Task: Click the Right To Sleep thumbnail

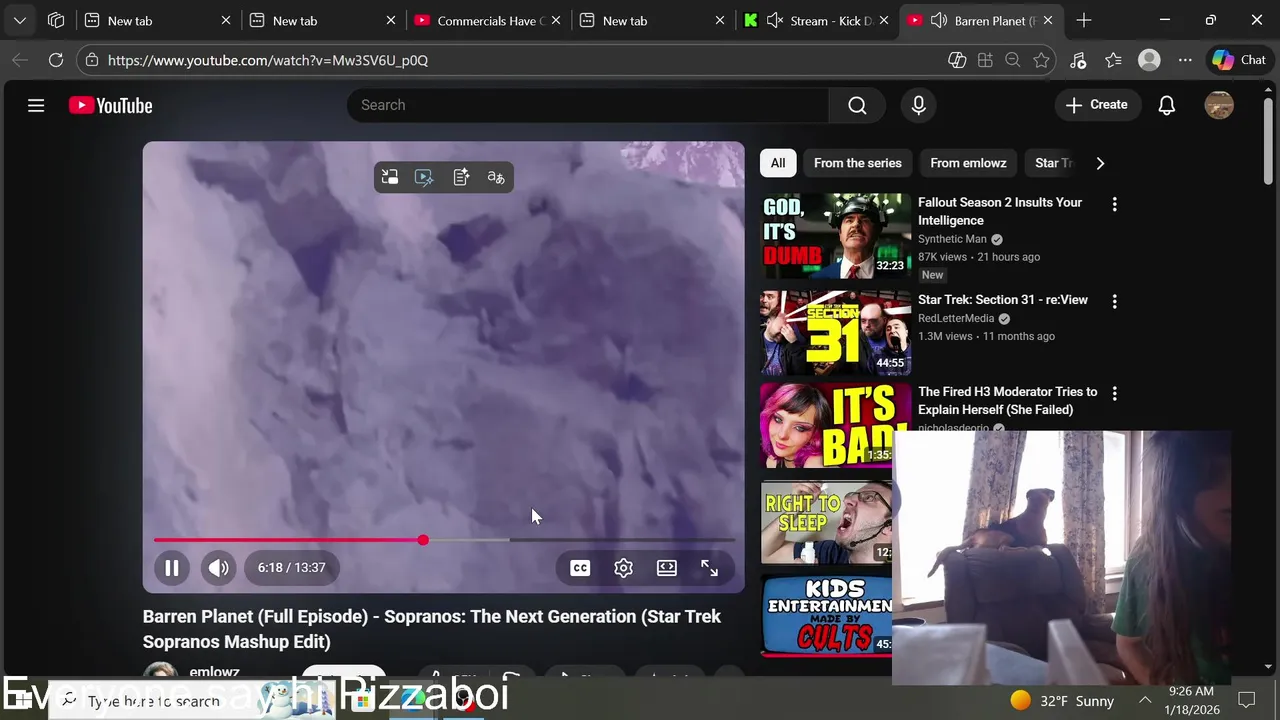Action: tap(826, 522)
